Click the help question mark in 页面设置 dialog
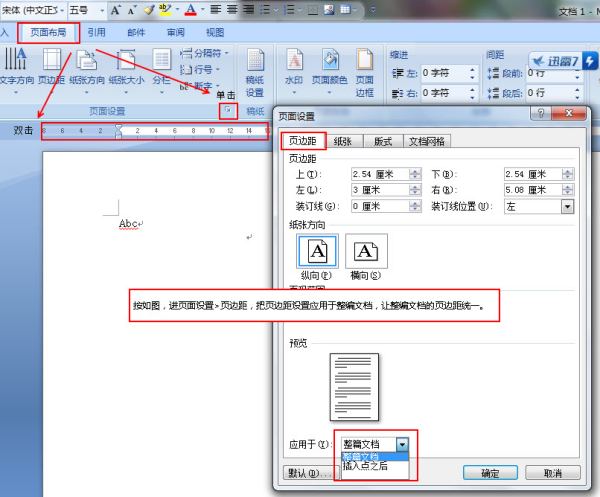This screenshot has height=497, width=600. point(541,113)
